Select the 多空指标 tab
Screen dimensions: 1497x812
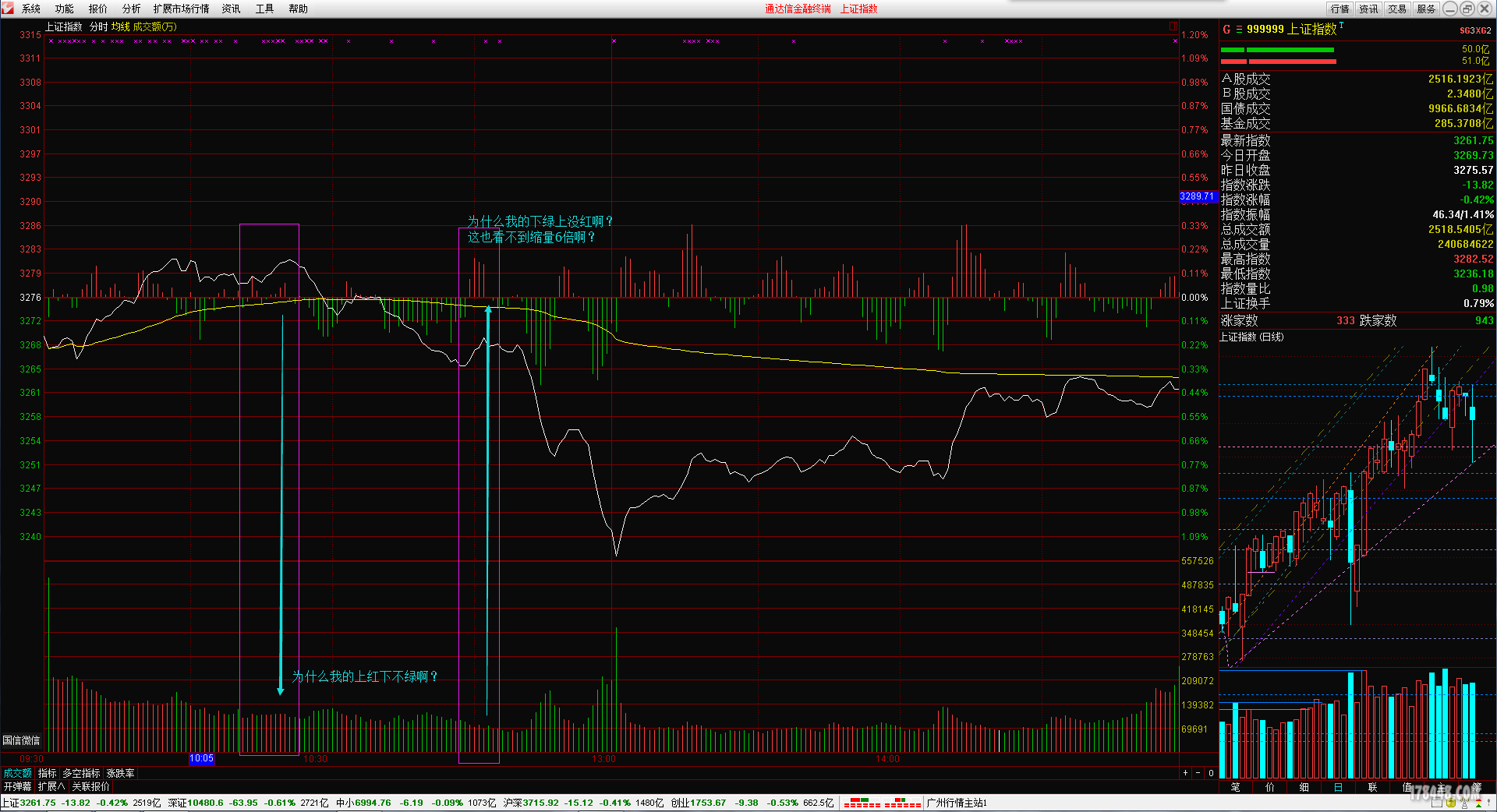82,773
